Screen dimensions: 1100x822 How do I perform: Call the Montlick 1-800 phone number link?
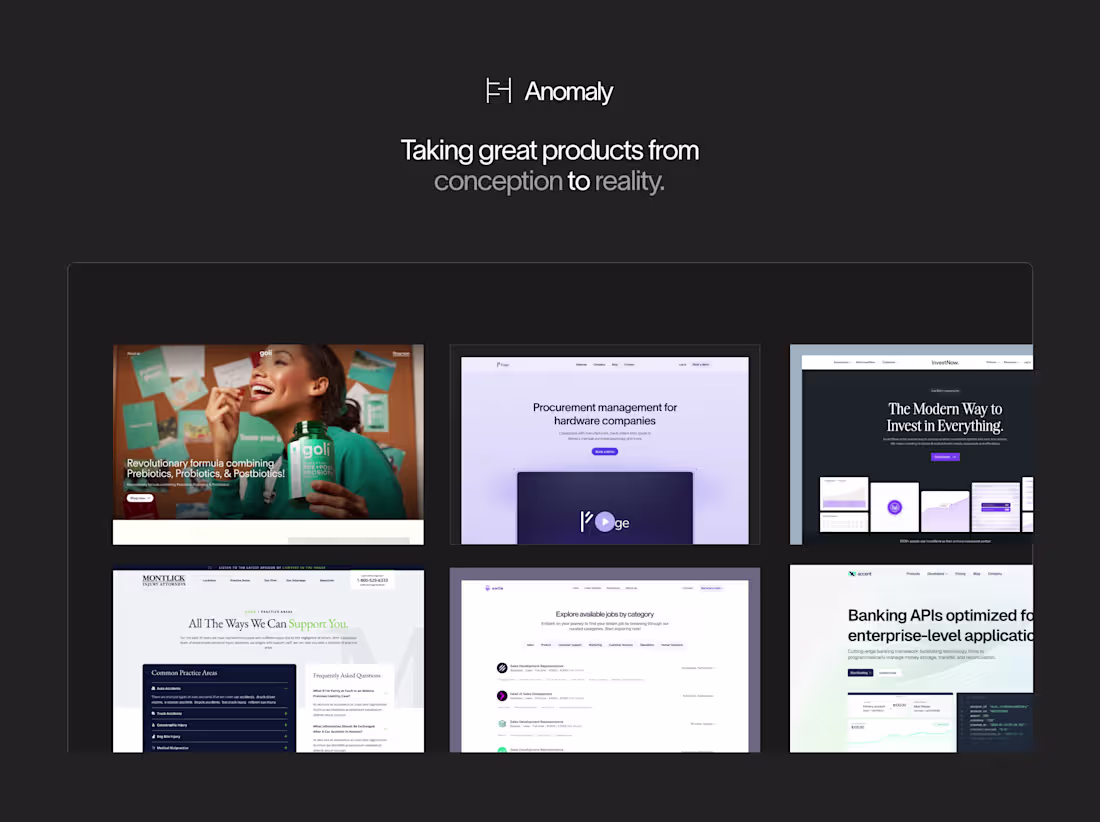372,580
